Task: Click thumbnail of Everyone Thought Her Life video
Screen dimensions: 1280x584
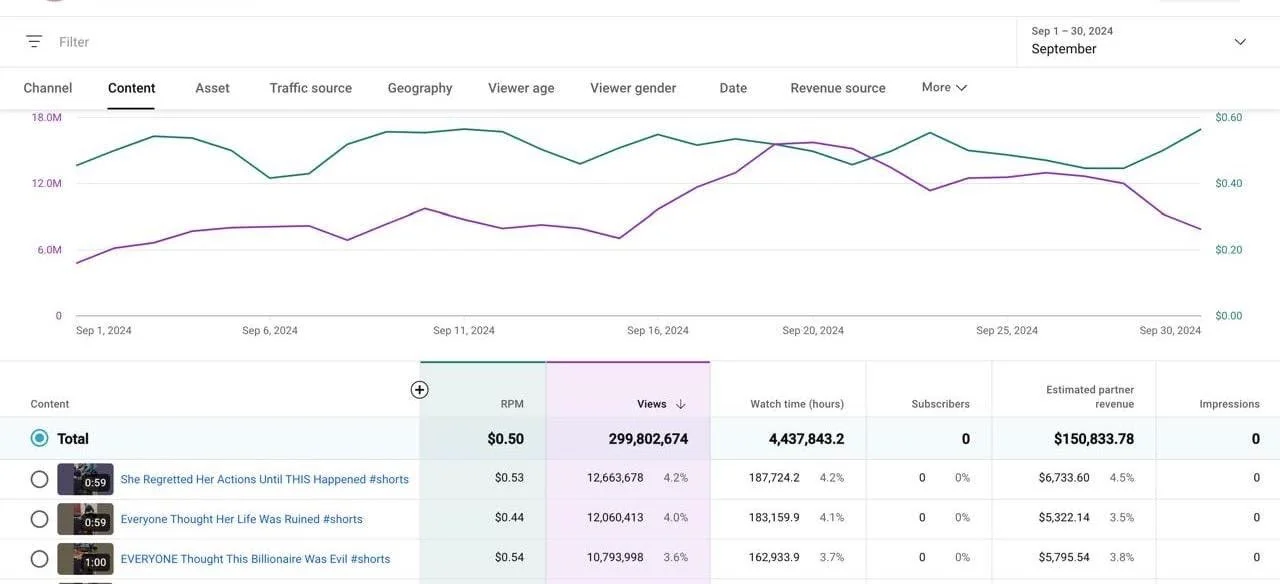Action: click(85, 519)
